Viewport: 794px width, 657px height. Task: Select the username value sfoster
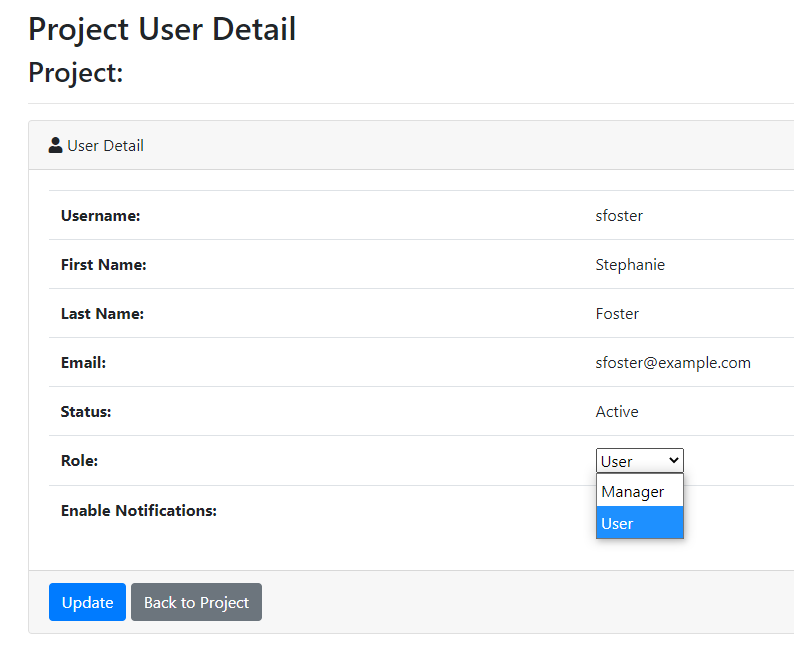tap(619, 216)
